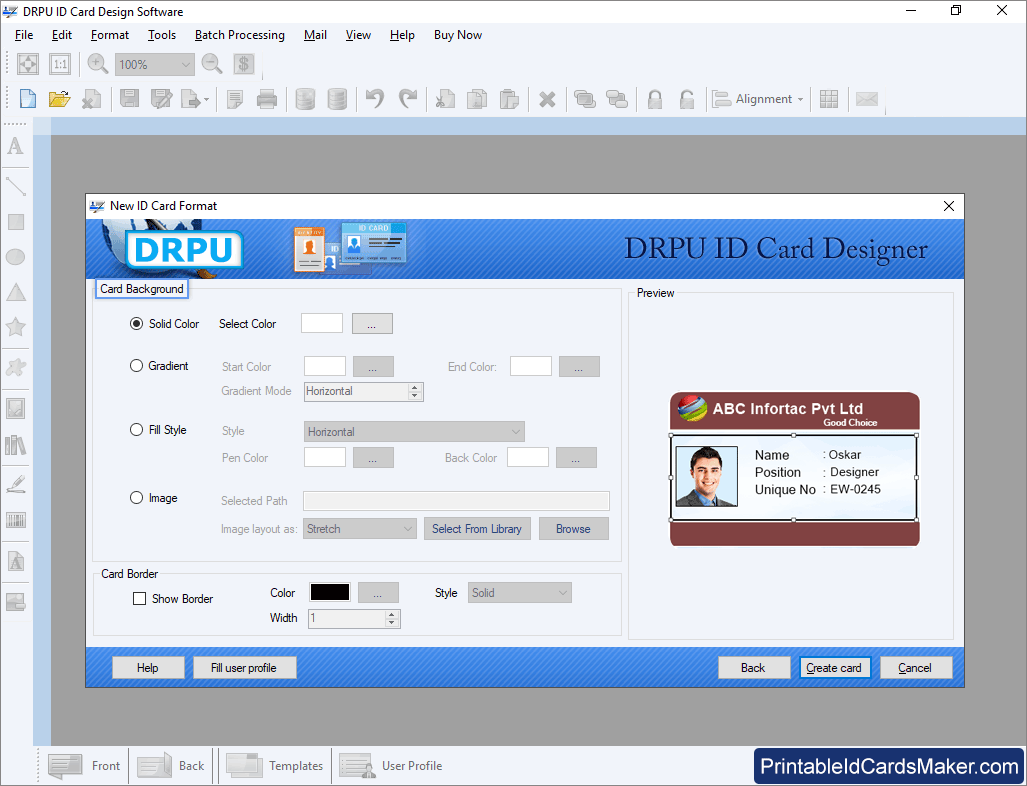
Task: Switch to the Templates tab
Action: coord(274,766)
